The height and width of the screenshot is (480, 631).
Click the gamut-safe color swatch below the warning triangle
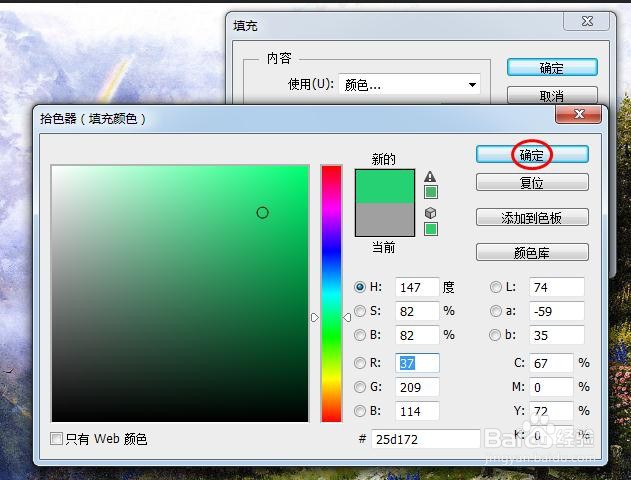click(x=431, y=192)
